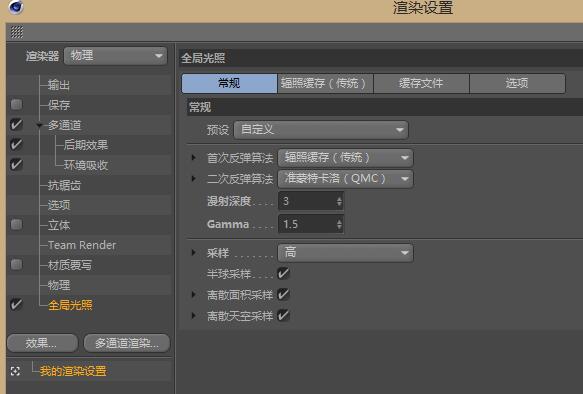Uncheck the 多通道 checkbox
This screenshot has height=394, width=583.
[16, 125]
